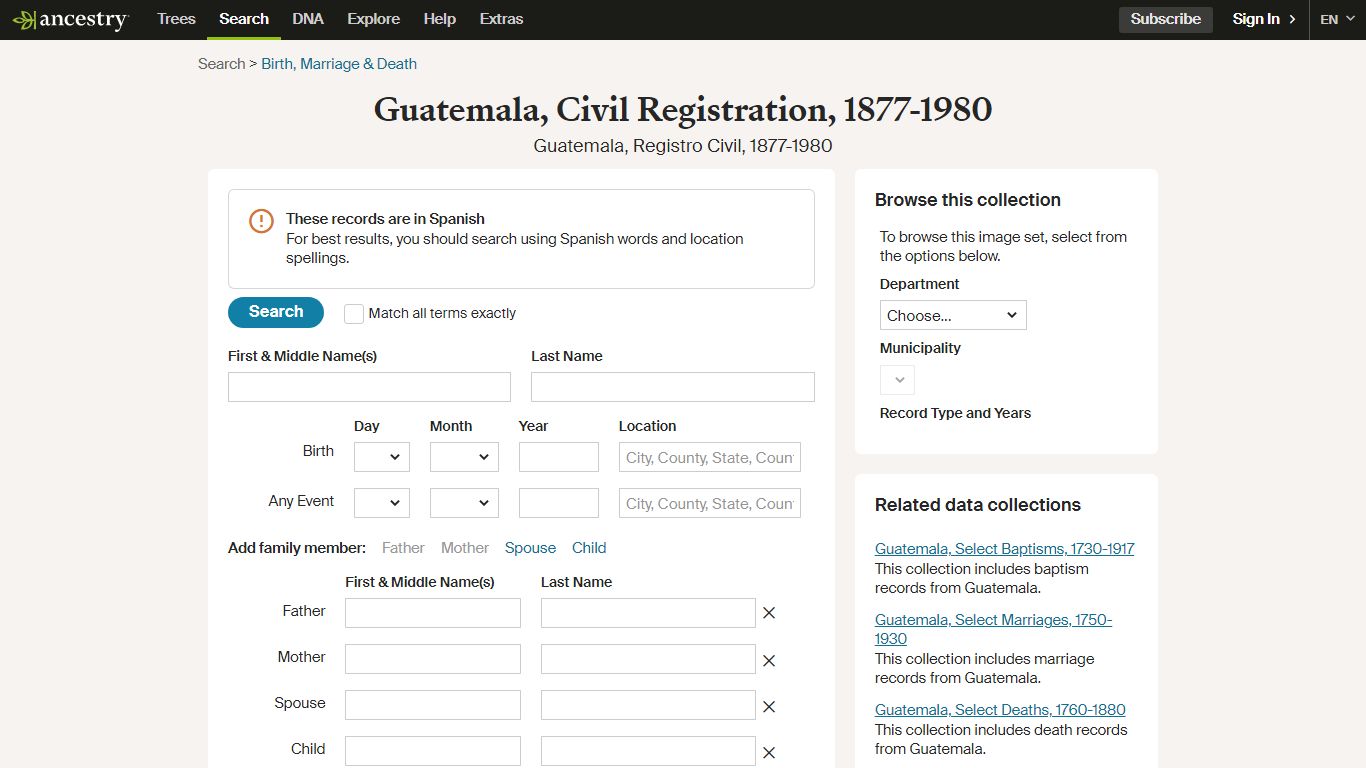Image resolution: width=1366 pixels, height=768 pixels.
Task: Open Guatemala, Select Marriages, 1750-1930
Action: click(x=993, y=629)
